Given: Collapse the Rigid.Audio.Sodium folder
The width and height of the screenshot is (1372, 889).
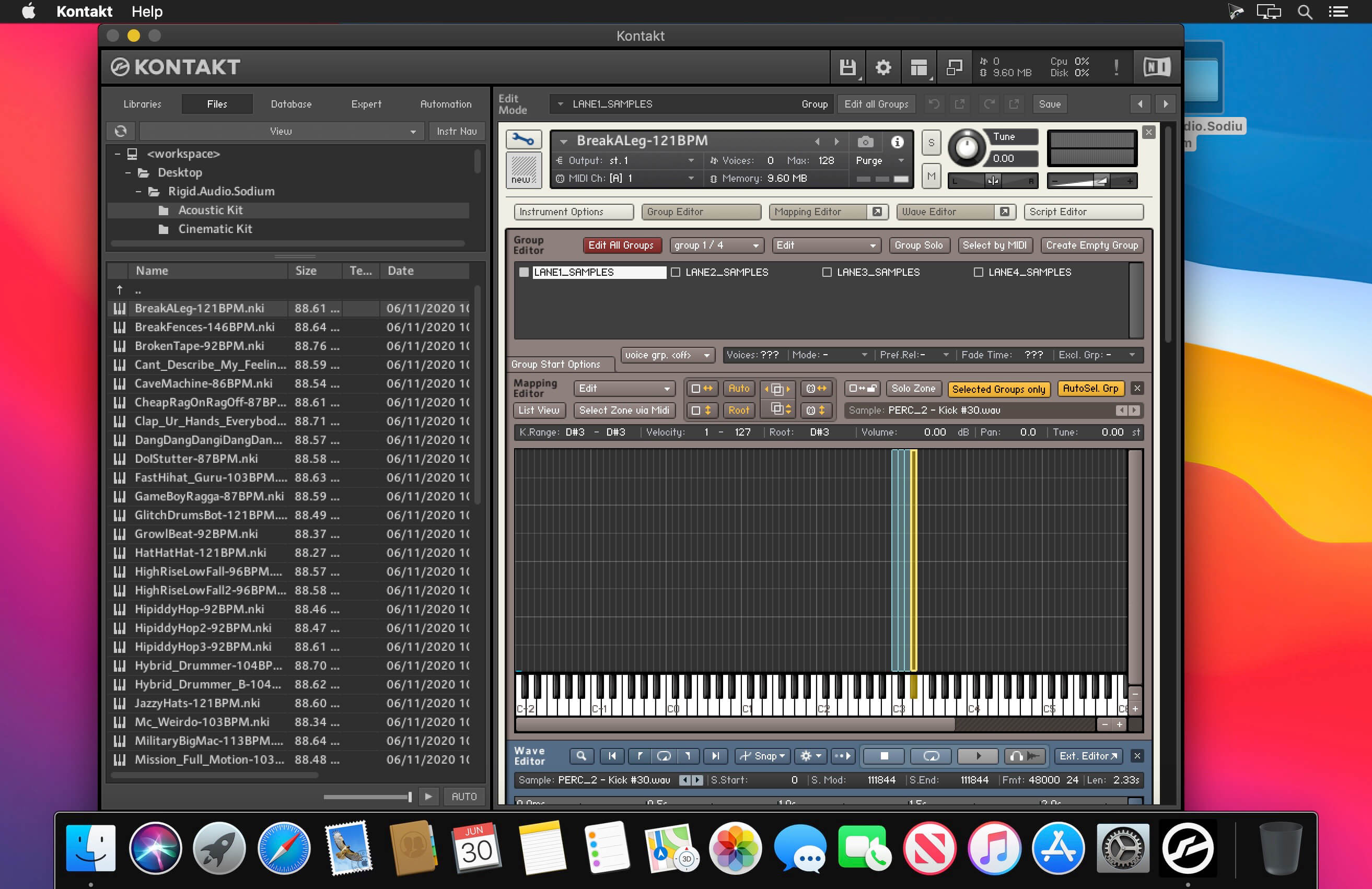Looking at the screenshot, I should (x=138, y=191).
